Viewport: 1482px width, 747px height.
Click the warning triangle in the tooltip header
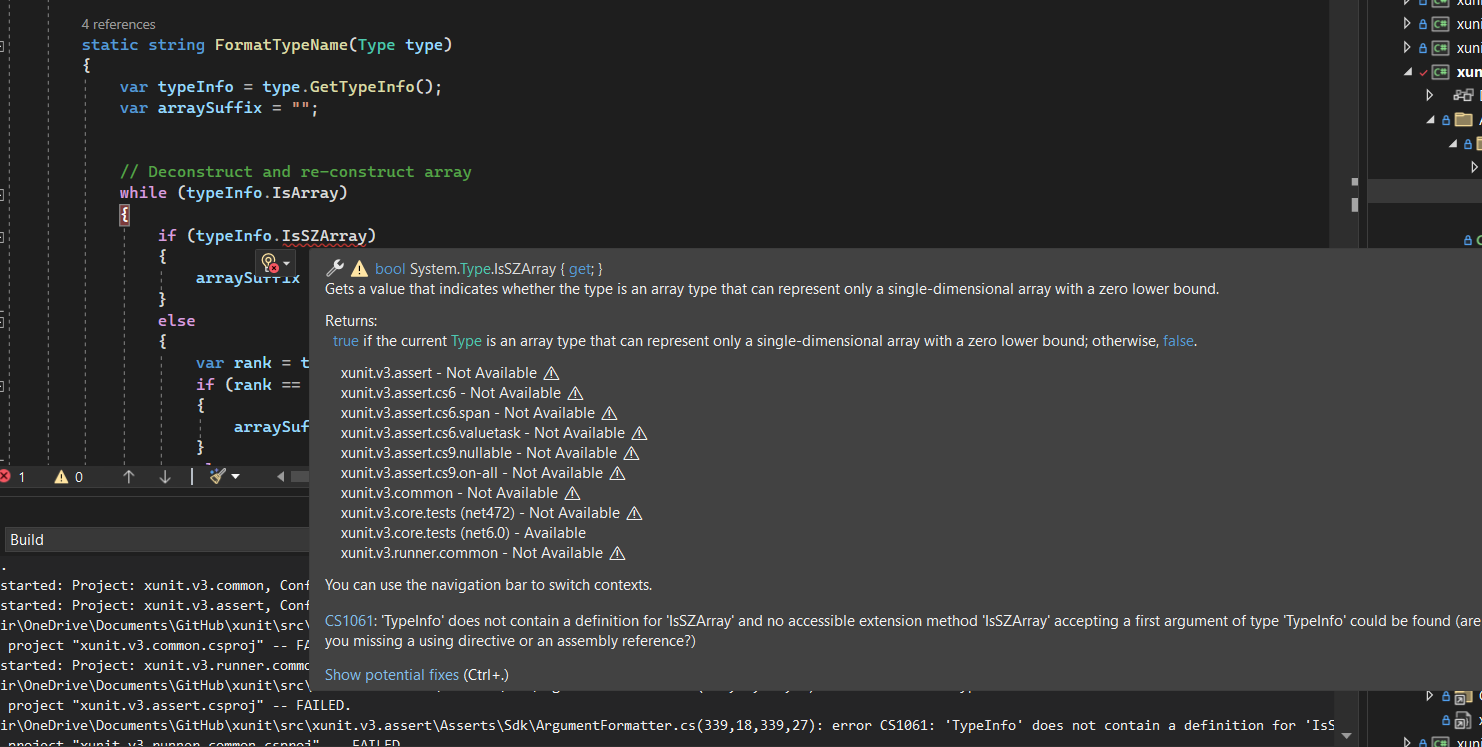click(359, 268)
